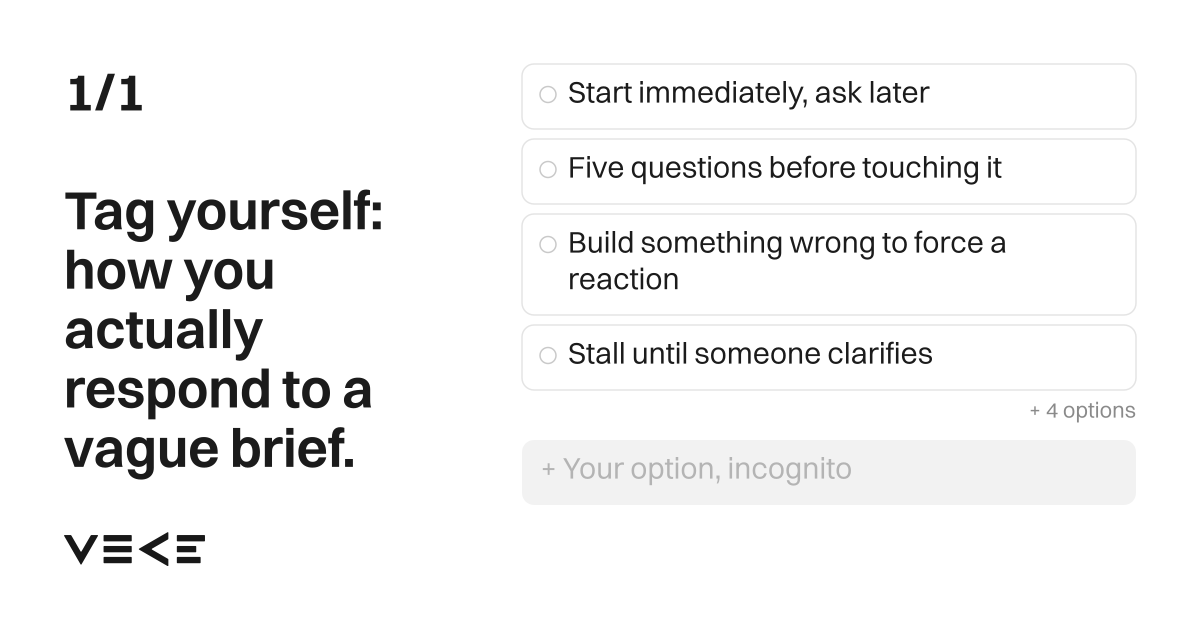Click the 'Five questions before touching it' label
This screenshot has width=1200, height=630.
click(784, 168)
